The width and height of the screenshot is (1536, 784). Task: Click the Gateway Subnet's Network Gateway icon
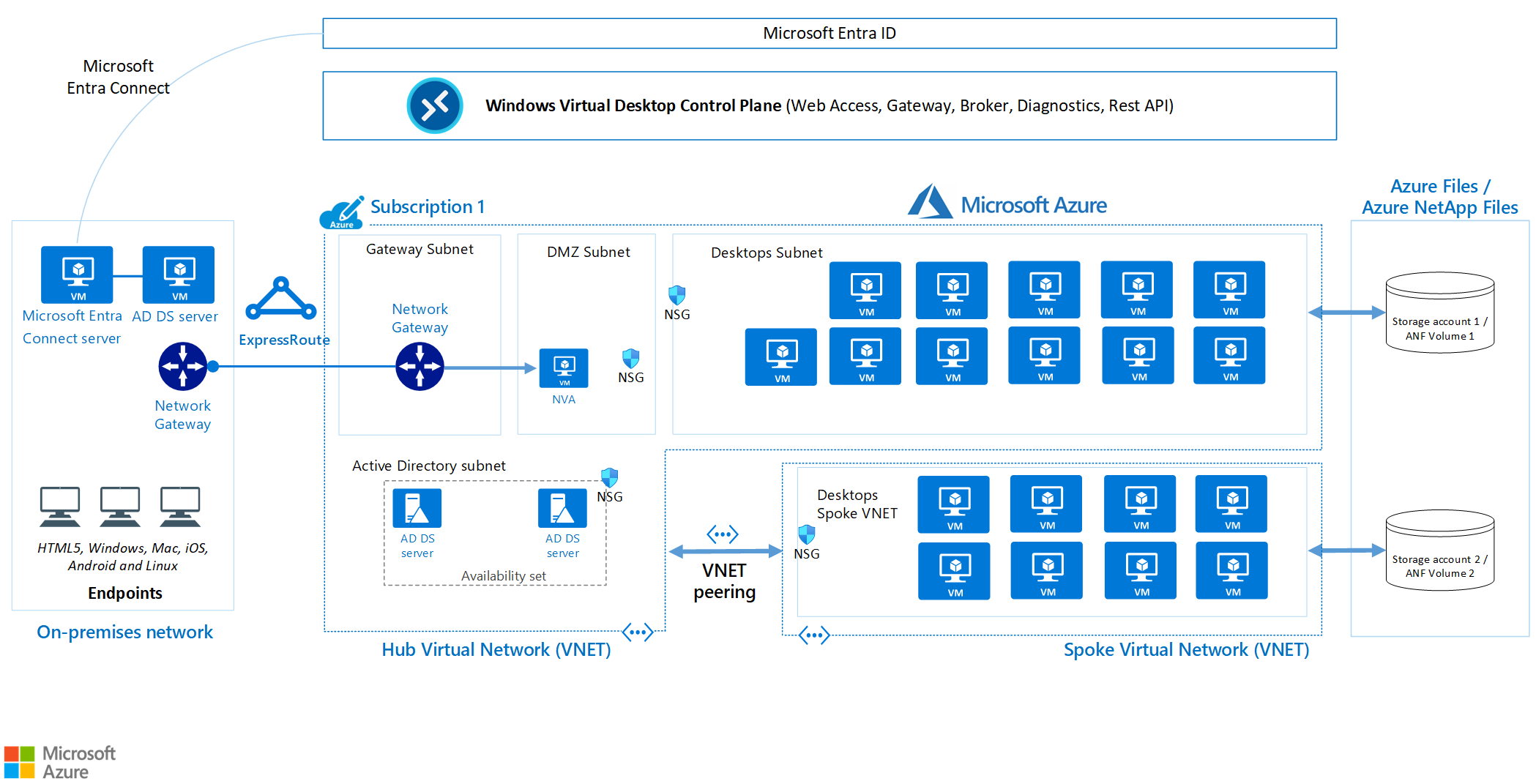pos(420,366)
